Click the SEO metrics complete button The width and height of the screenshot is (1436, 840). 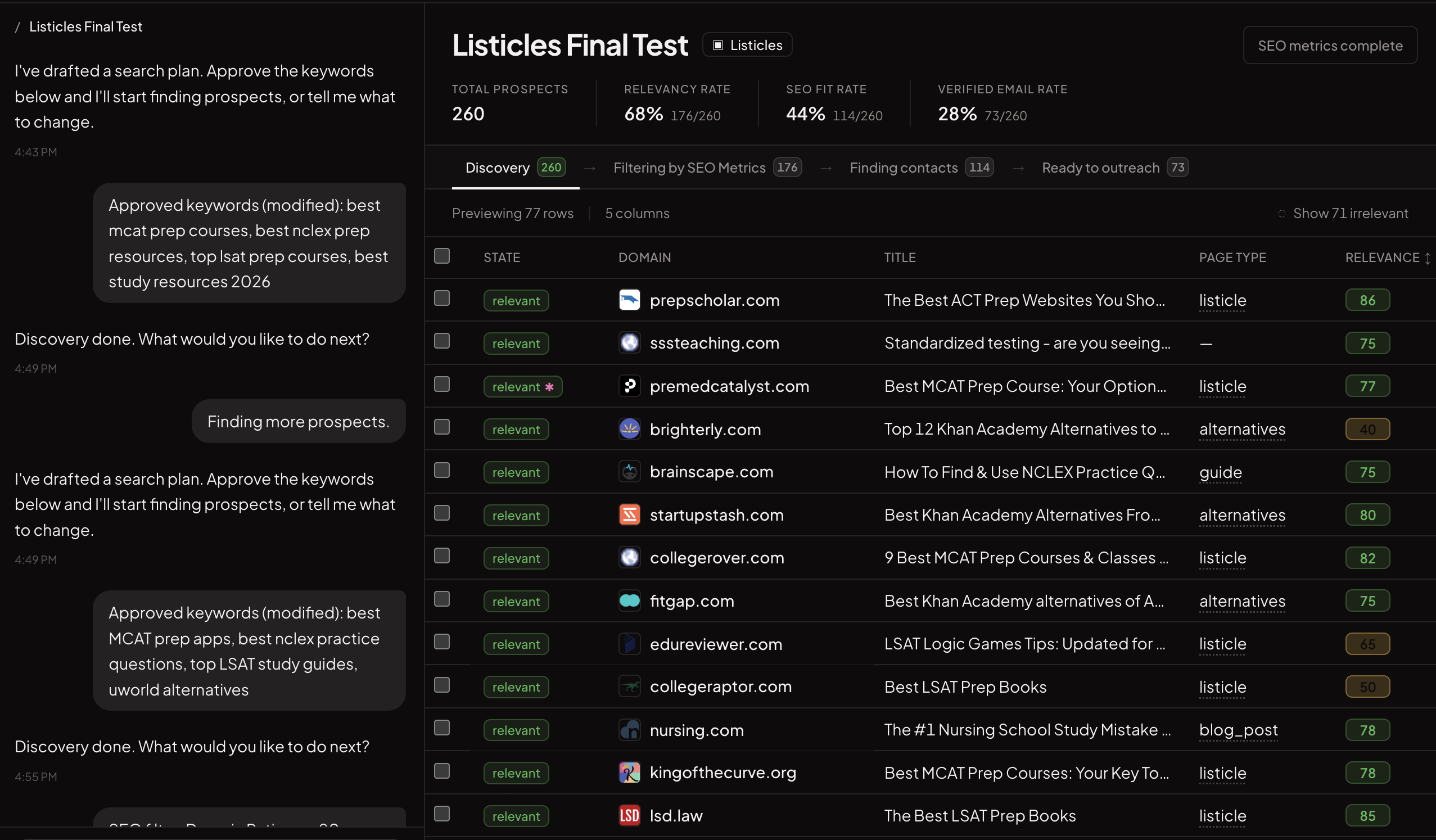point(1330,46)
